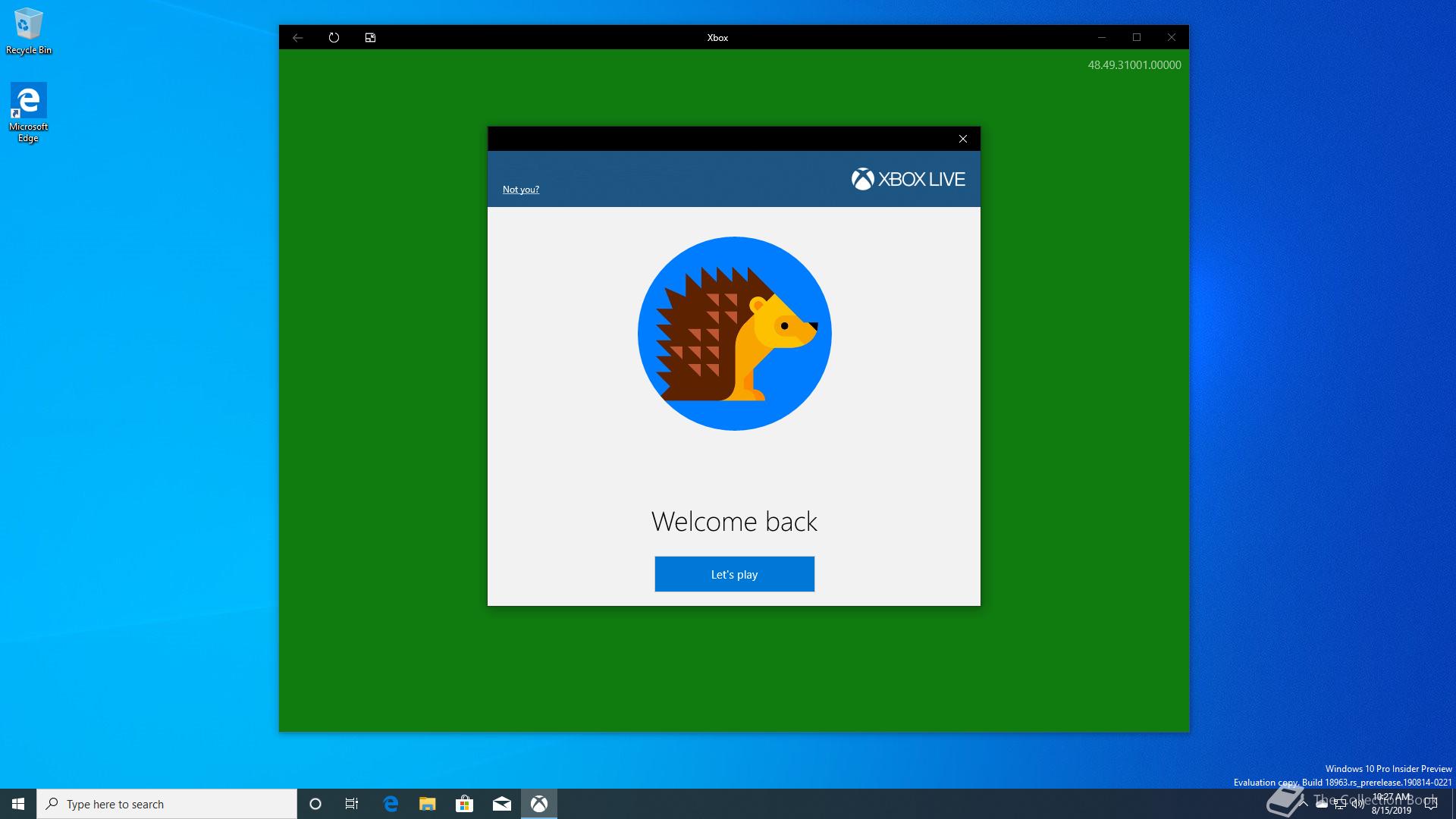1456x819 pixels.
Task: Click the Welcome back heading
Action: click(x=734, y=522)
